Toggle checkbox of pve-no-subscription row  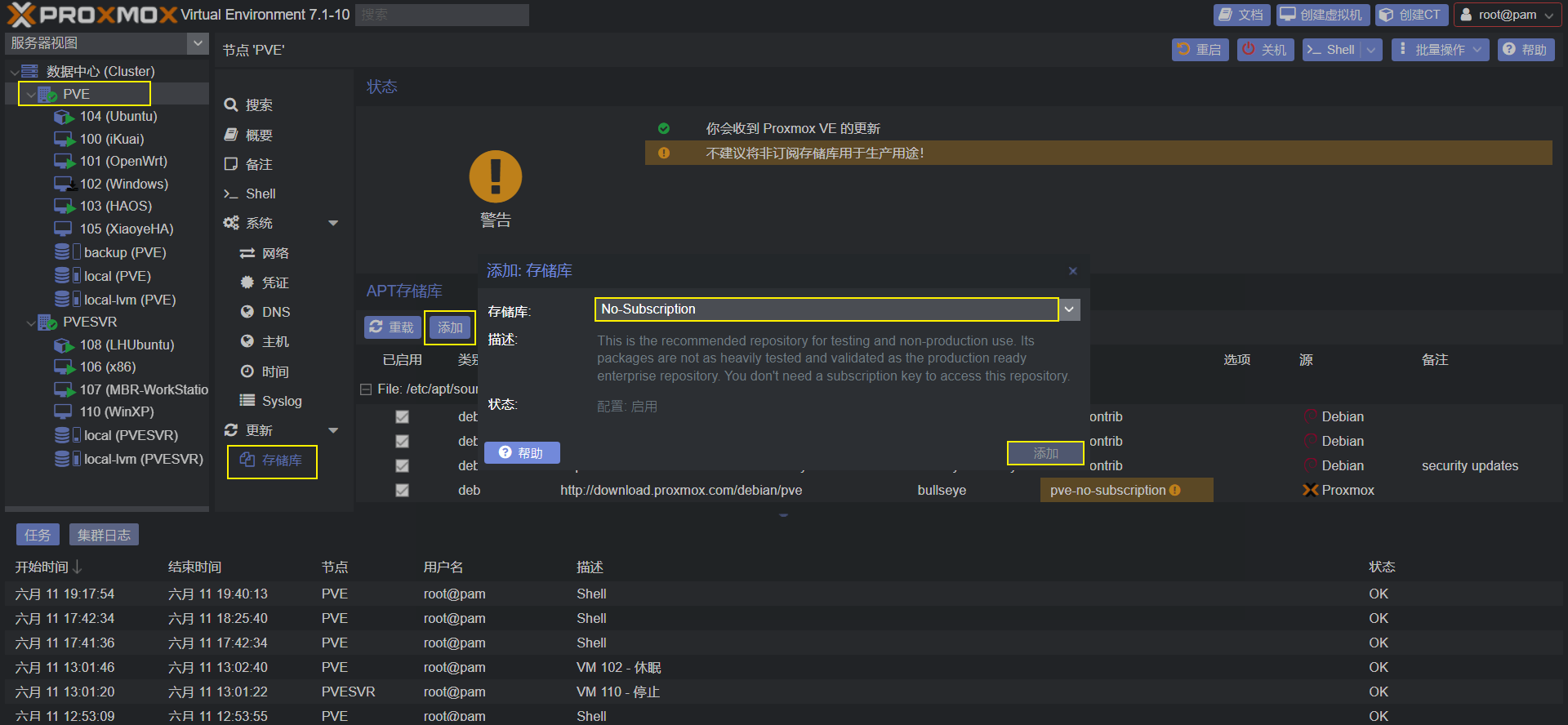coord(402,490)
